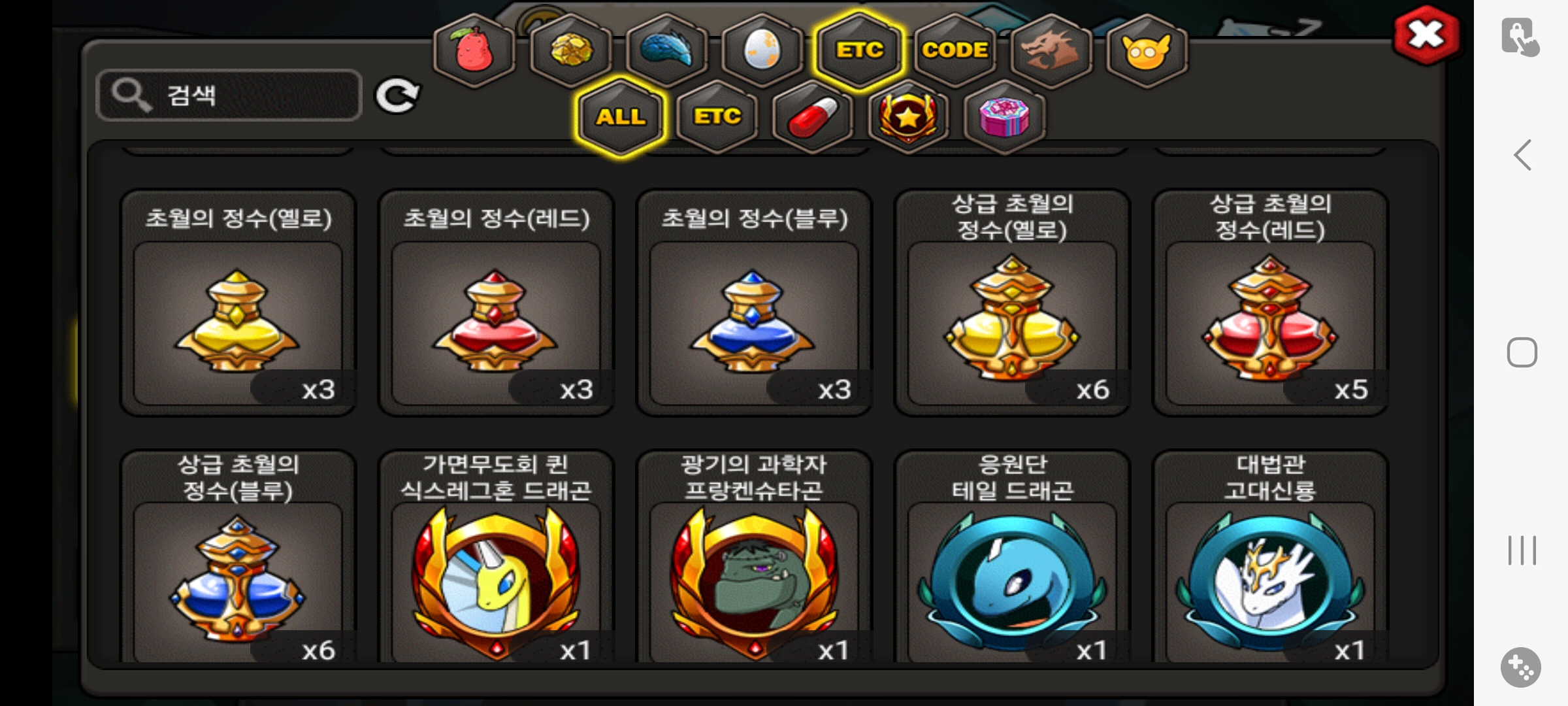Image resolution: width=1568 pixels, height=706 pixels.
Task: Filter by red capsule pill items
Action: 812,117
